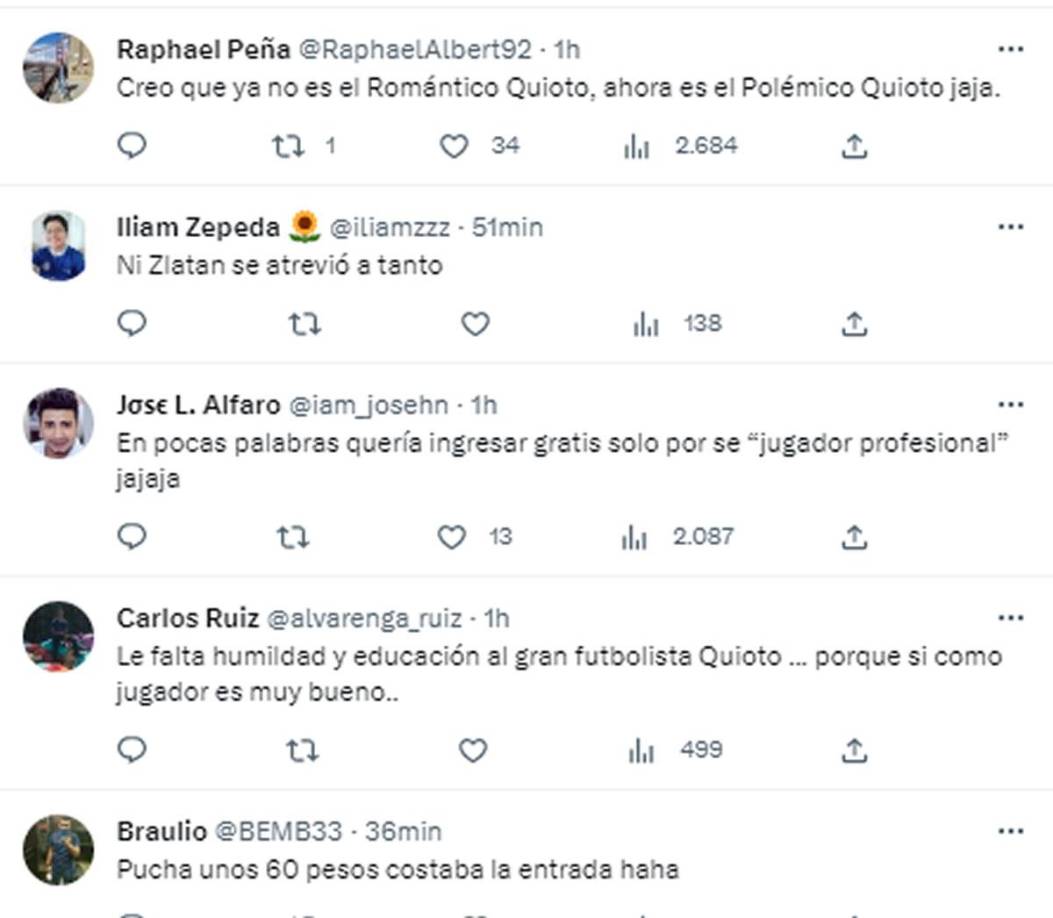Image resolution: width=1053 pixels, height=918 pixels.
Task: Like Jose L. Alfaro's tweet
Action: click(x=457, y=537)
